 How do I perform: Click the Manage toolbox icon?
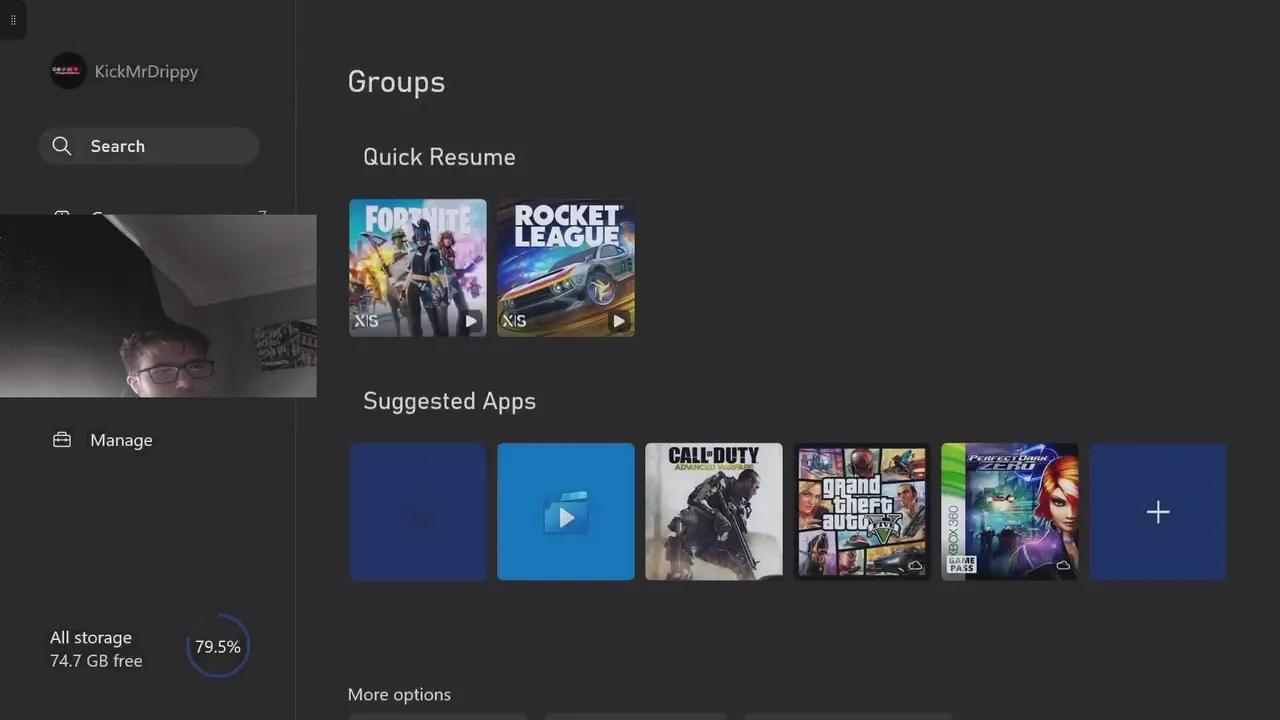pyautogui.click(x=62, y=440)
